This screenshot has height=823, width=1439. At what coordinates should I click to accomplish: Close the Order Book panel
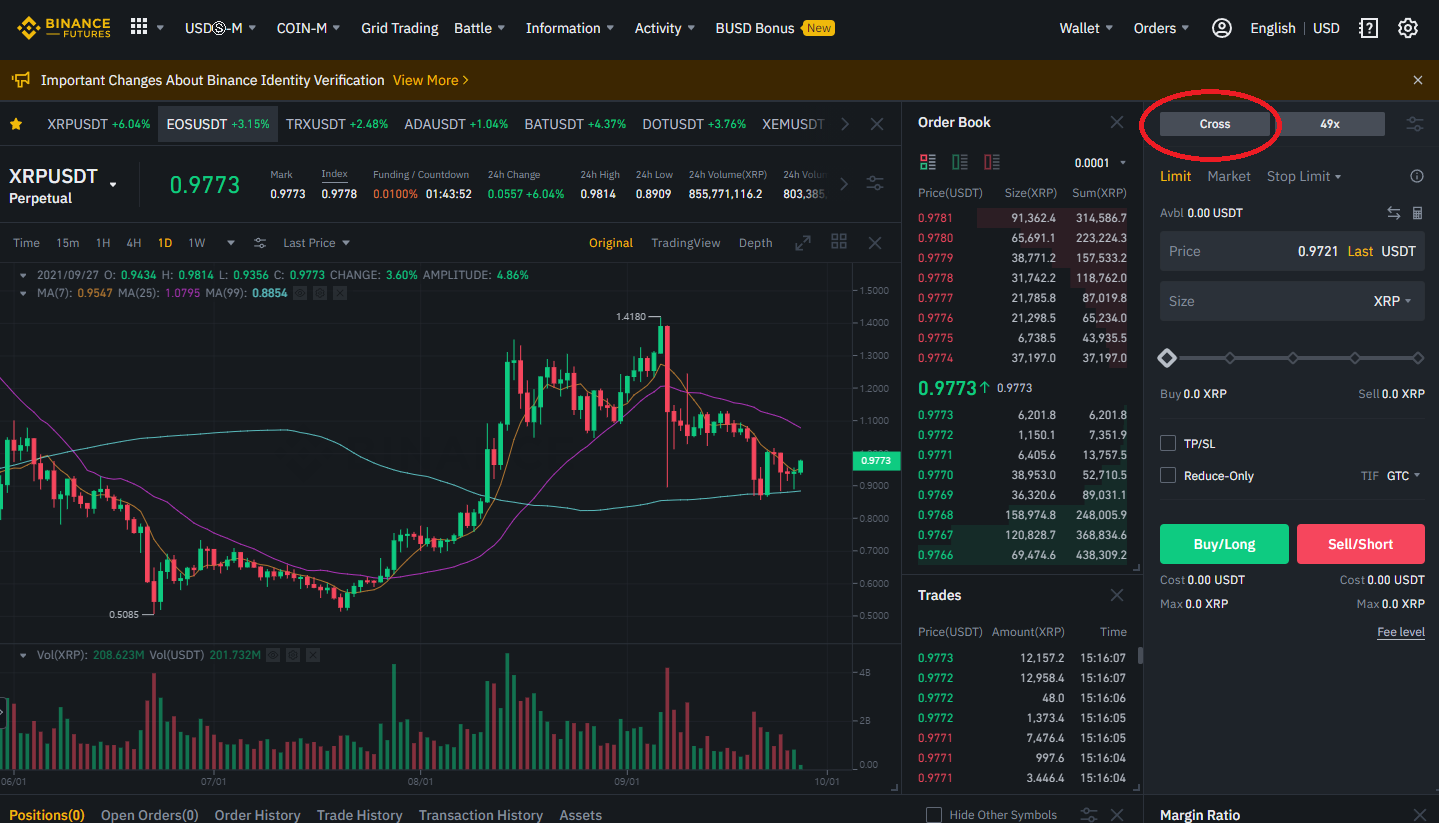pyautogui.click(x=1117, y=122)
